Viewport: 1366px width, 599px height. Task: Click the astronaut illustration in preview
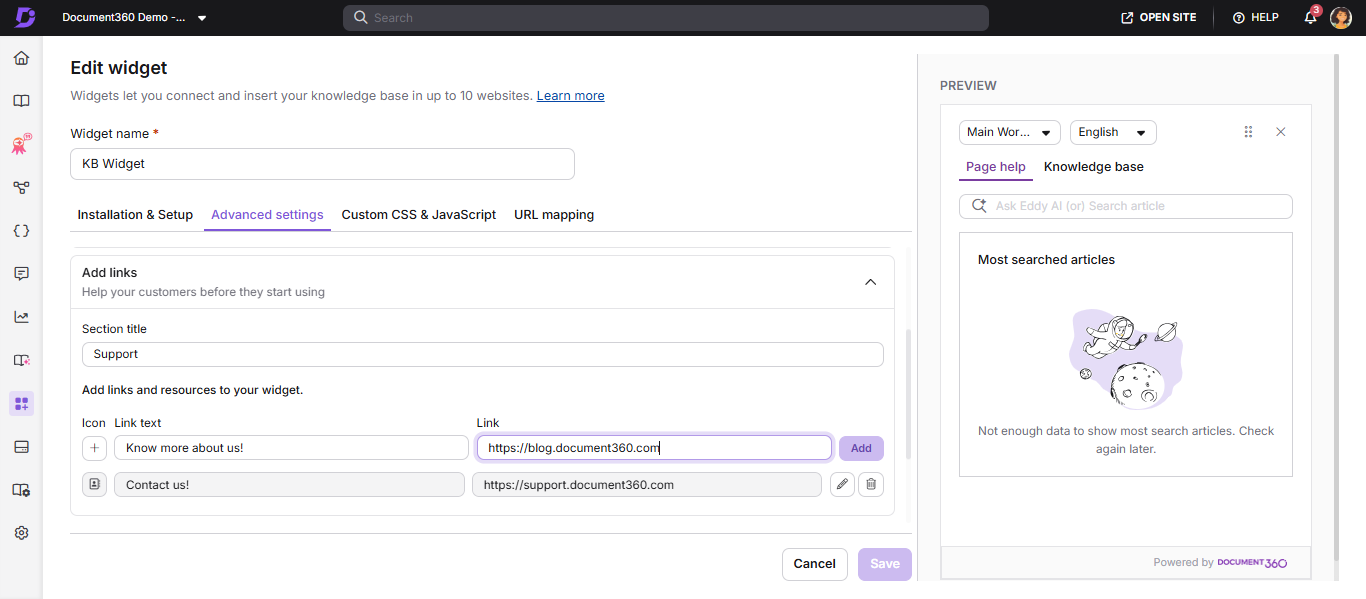(1126, 359)
